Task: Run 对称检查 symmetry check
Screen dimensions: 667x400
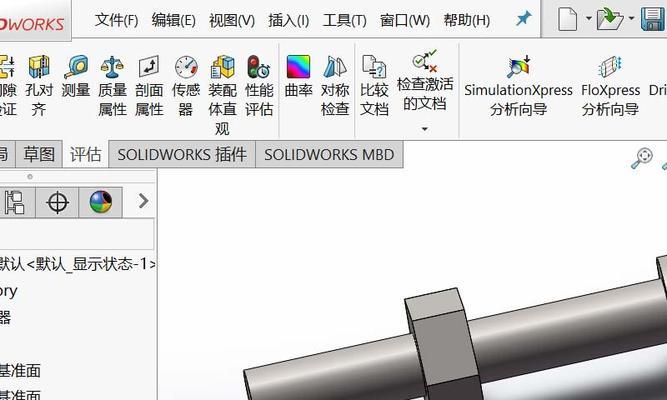Action: [x=335, y=86]
